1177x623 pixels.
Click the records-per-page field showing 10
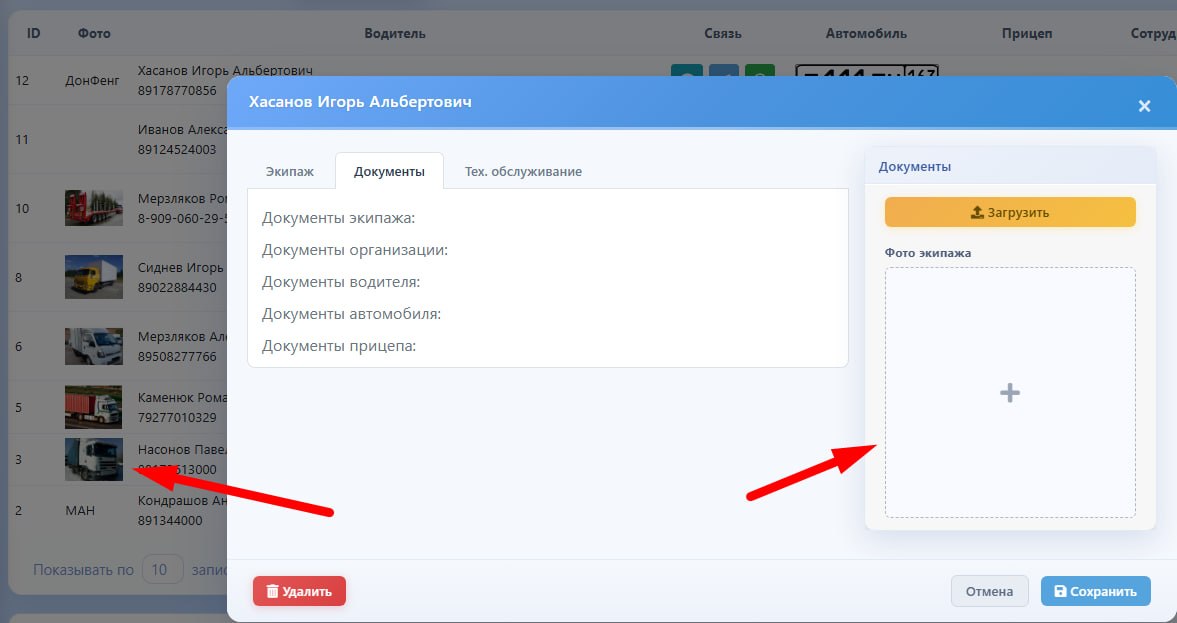162,570
